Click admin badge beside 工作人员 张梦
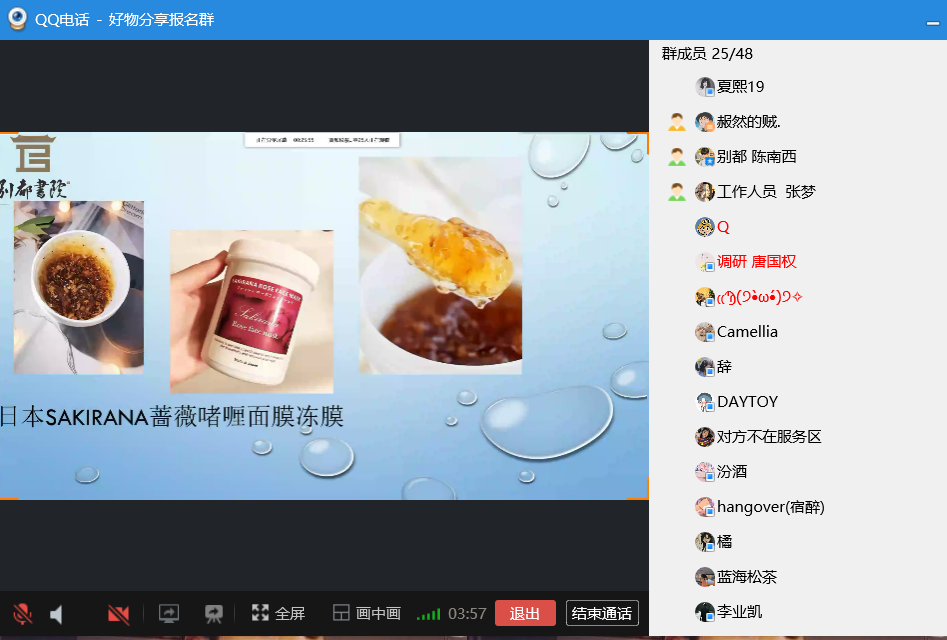Viewport: 947px width, 640px height. coord(677,192)
